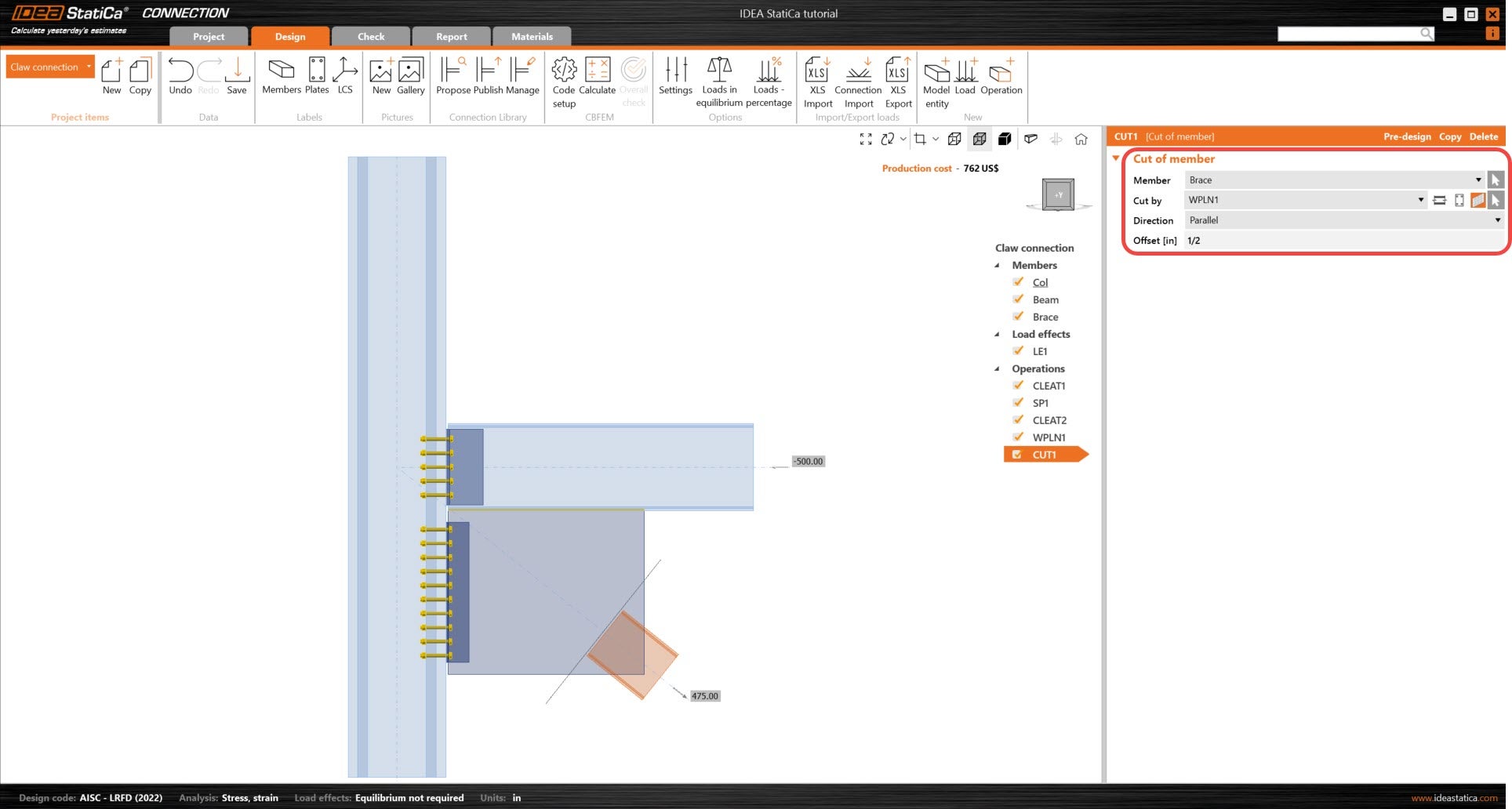Select the wireframe cube view icon

pyautogui.click(x=955, y=139)
